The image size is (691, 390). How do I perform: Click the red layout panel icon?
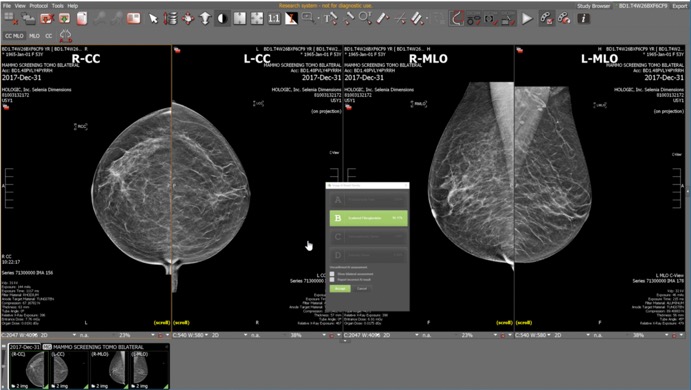tap(133, 19)
